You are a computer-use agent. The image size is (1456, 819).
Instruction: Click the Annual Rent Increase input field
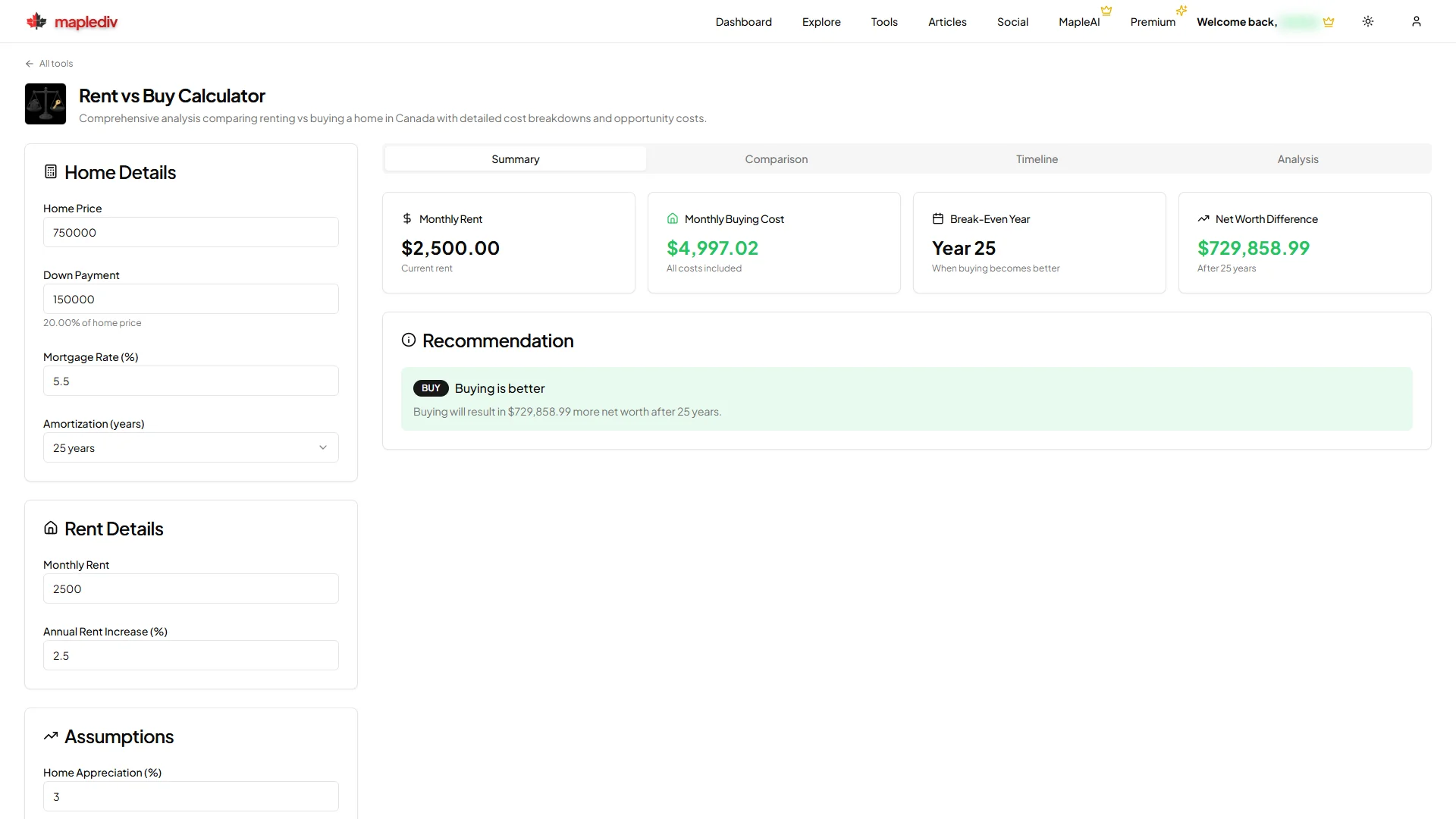191,655
